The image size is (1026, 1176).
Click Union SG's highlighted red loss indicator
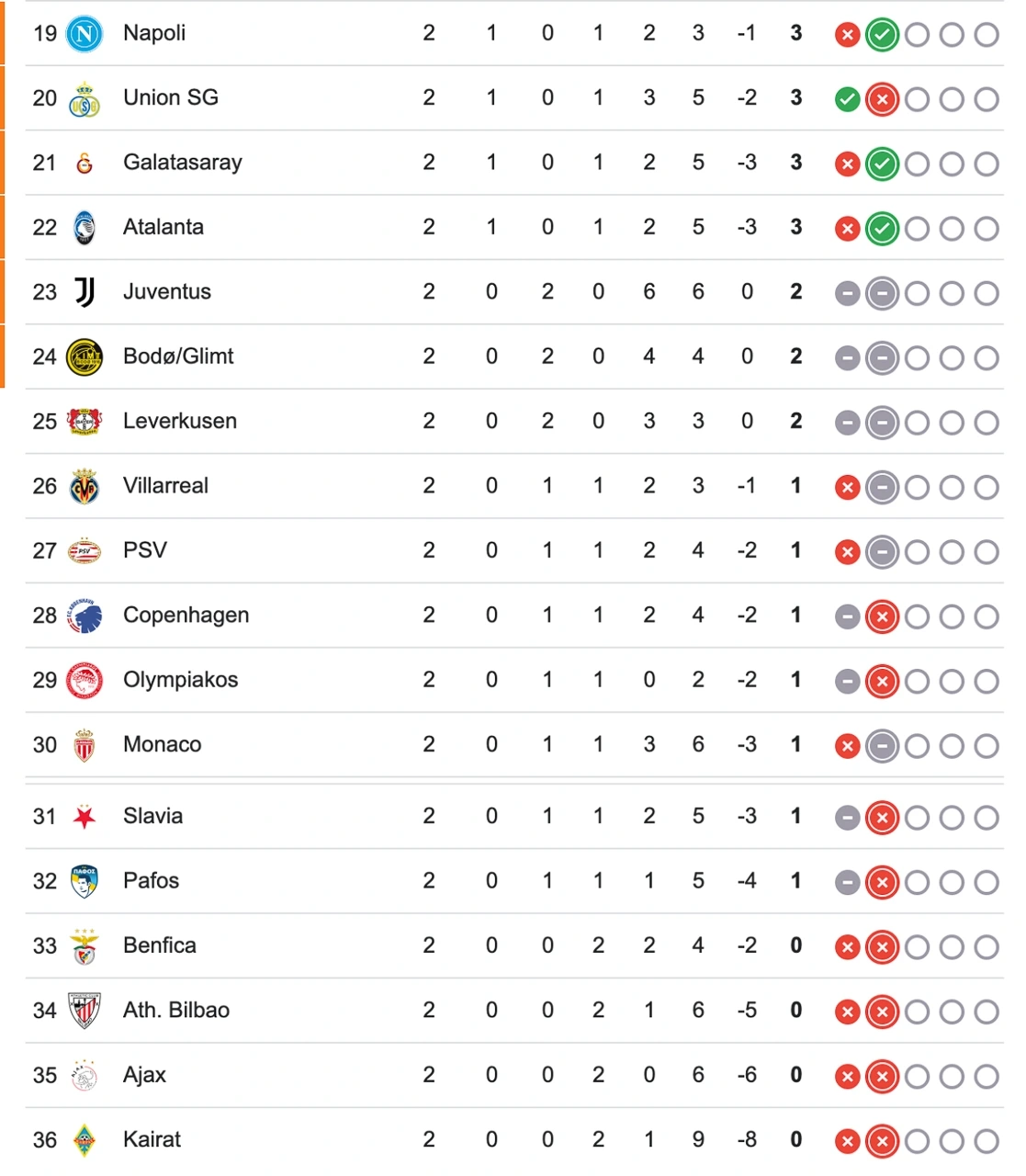(x=882, y=99)
